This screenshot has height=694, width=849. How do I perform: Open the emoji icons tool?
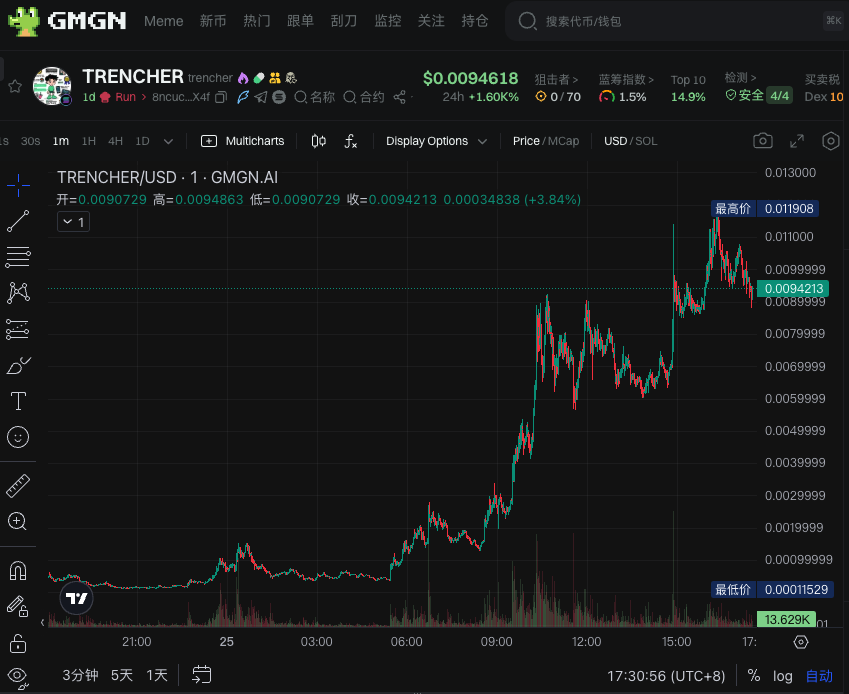[18, 437]
